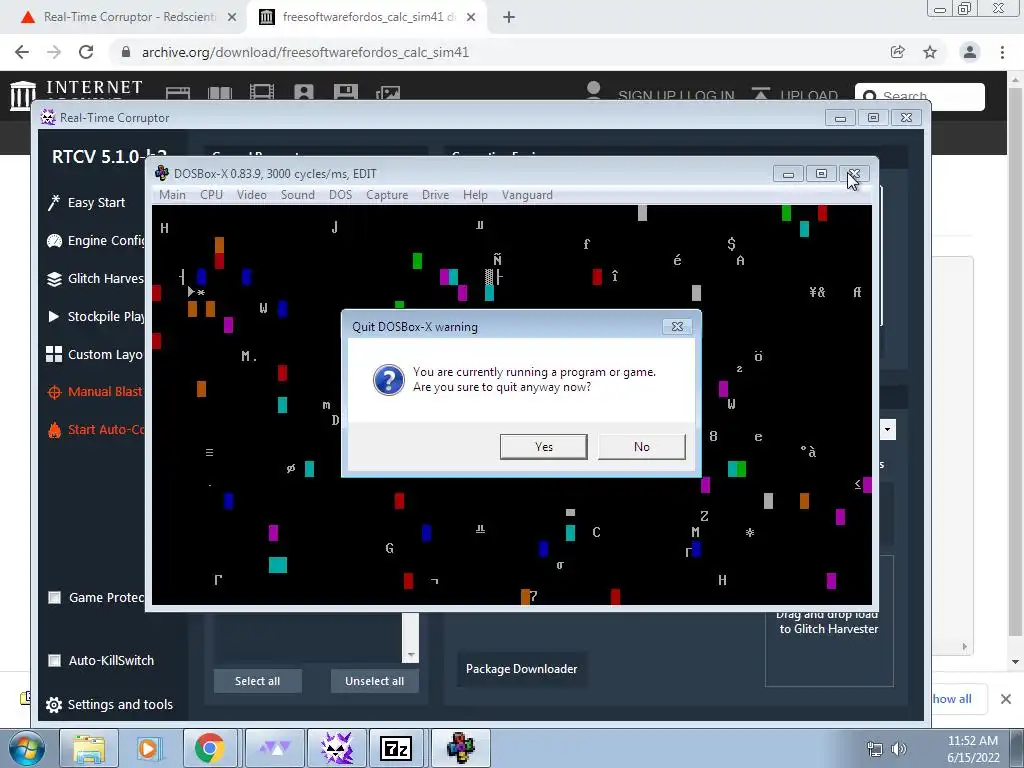Open RTCV monster icon in taskbar

click(336, 748)
